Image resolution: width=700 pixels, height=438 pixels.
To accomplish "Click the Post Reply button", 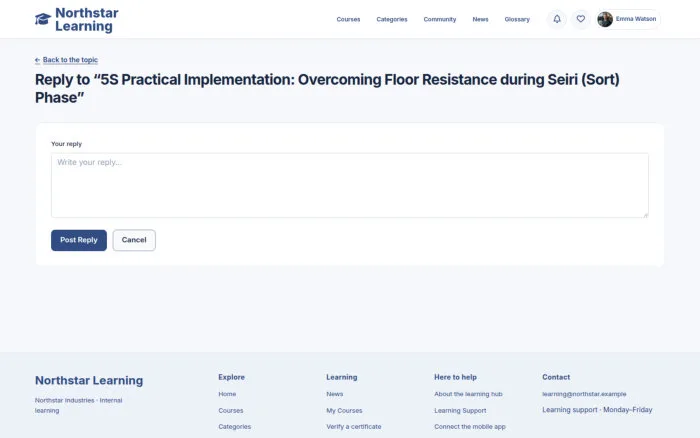I will tap(79, 240).
